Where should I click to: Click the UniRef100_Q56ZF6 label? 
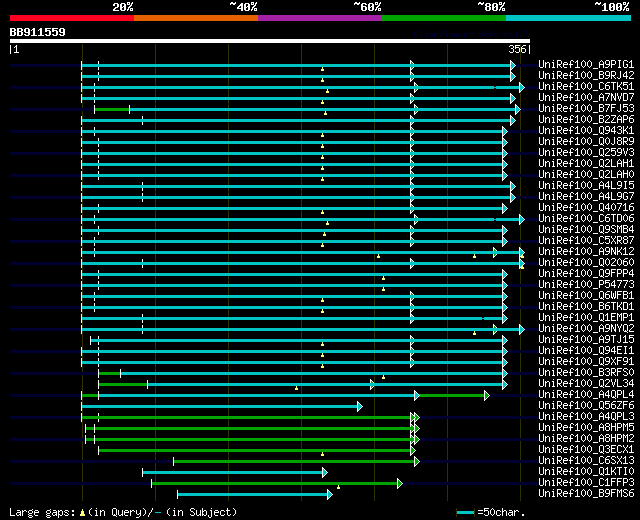pos(586,406)
